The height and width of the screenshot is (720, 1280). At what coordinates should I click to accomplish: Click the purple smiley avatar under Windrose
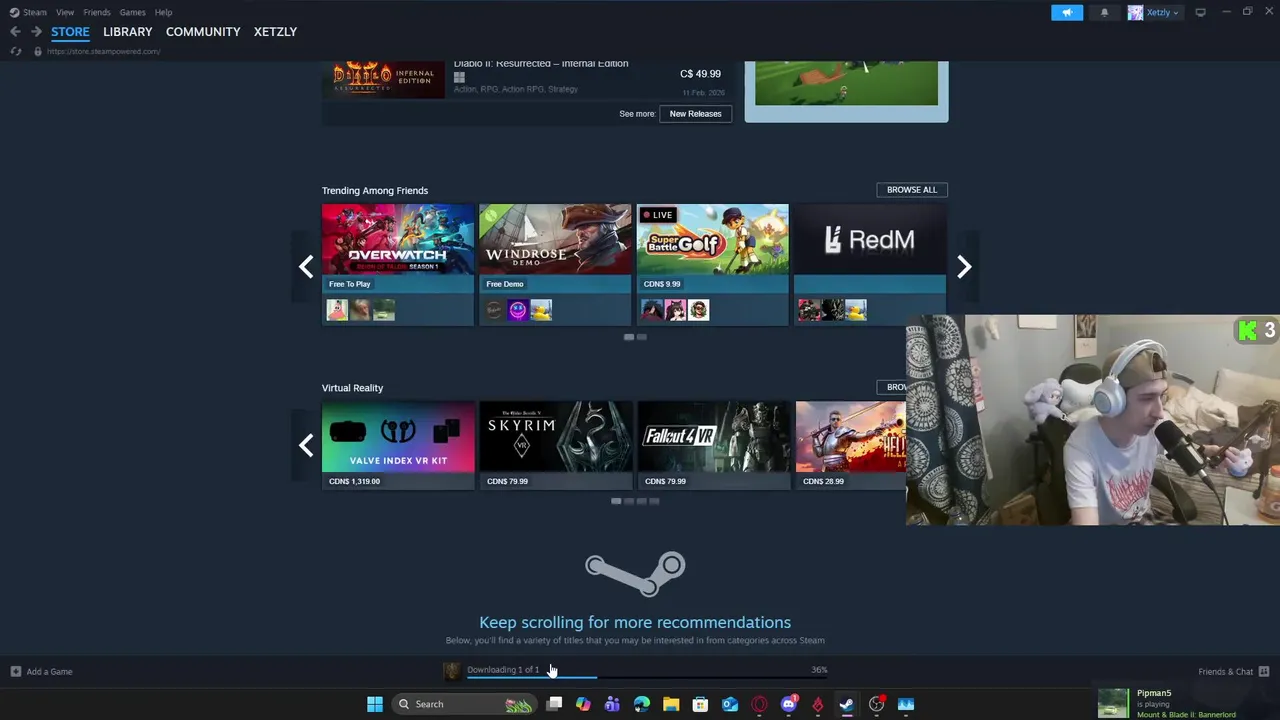517,310
